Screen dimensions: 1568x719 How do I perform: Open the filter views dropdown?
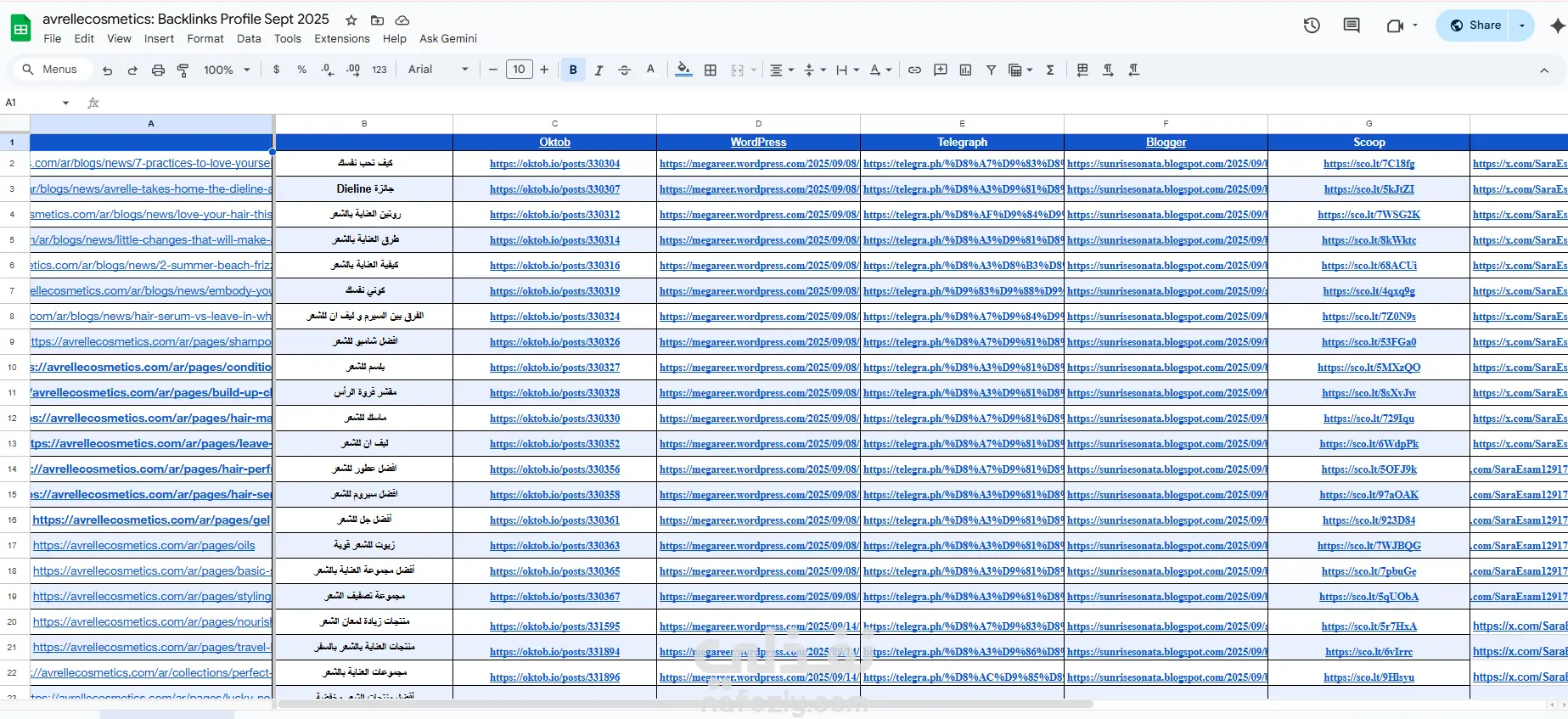coord(1020,70)
